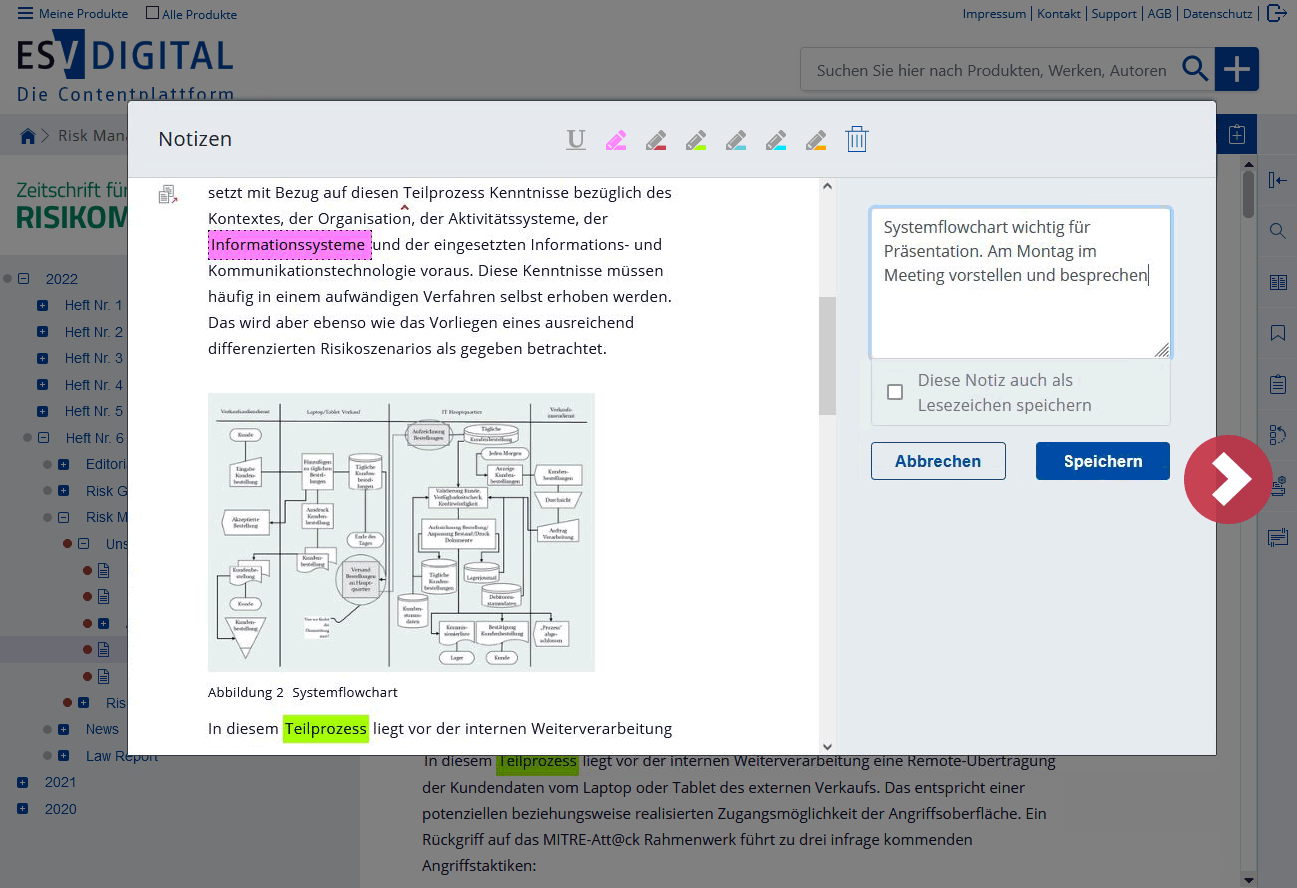
Task: Select the orange highlight color
Action: [816, 140]
